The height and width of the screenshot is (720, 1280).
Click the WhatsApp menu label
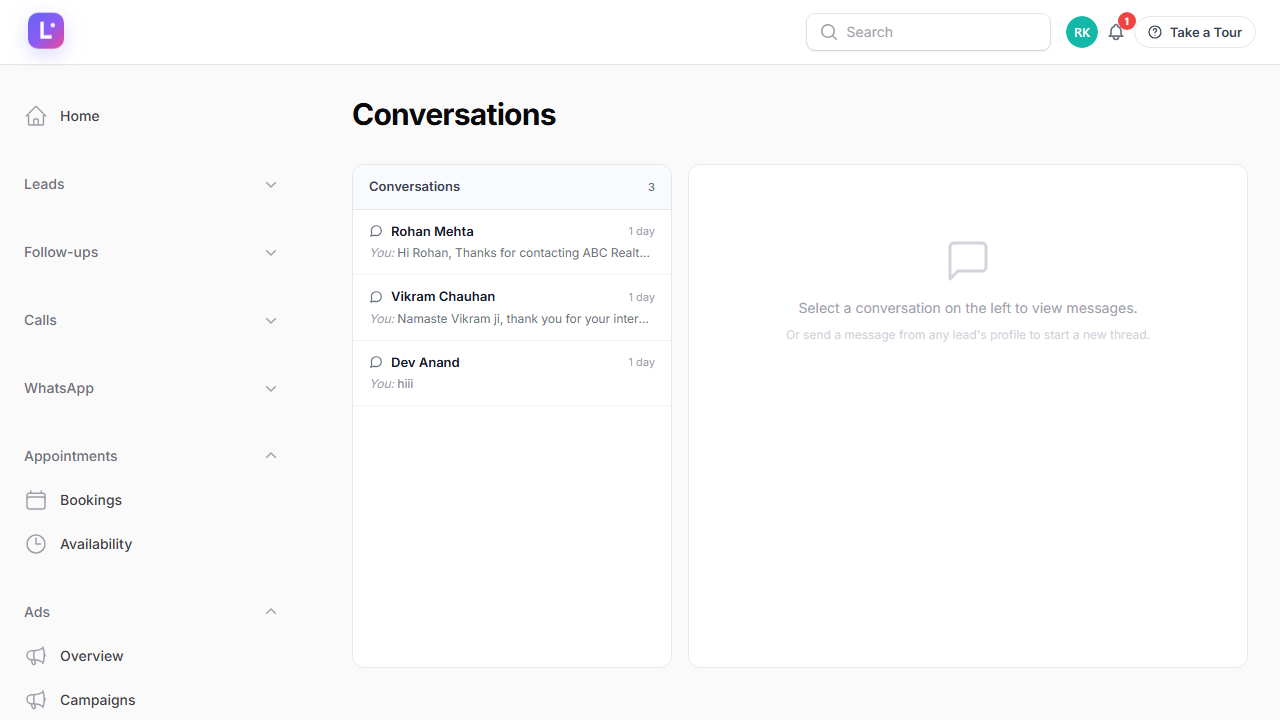59,388
